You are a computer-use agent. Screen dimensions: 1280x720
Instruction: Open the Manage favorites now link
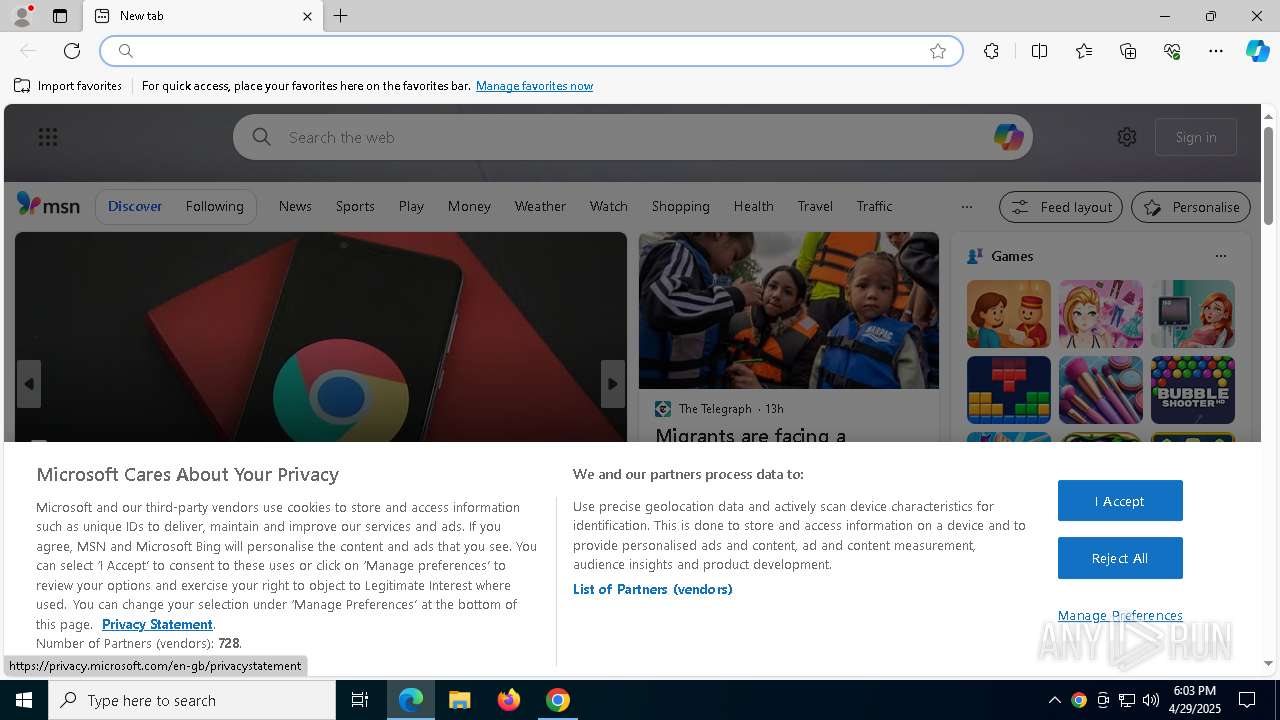[534, 86]
